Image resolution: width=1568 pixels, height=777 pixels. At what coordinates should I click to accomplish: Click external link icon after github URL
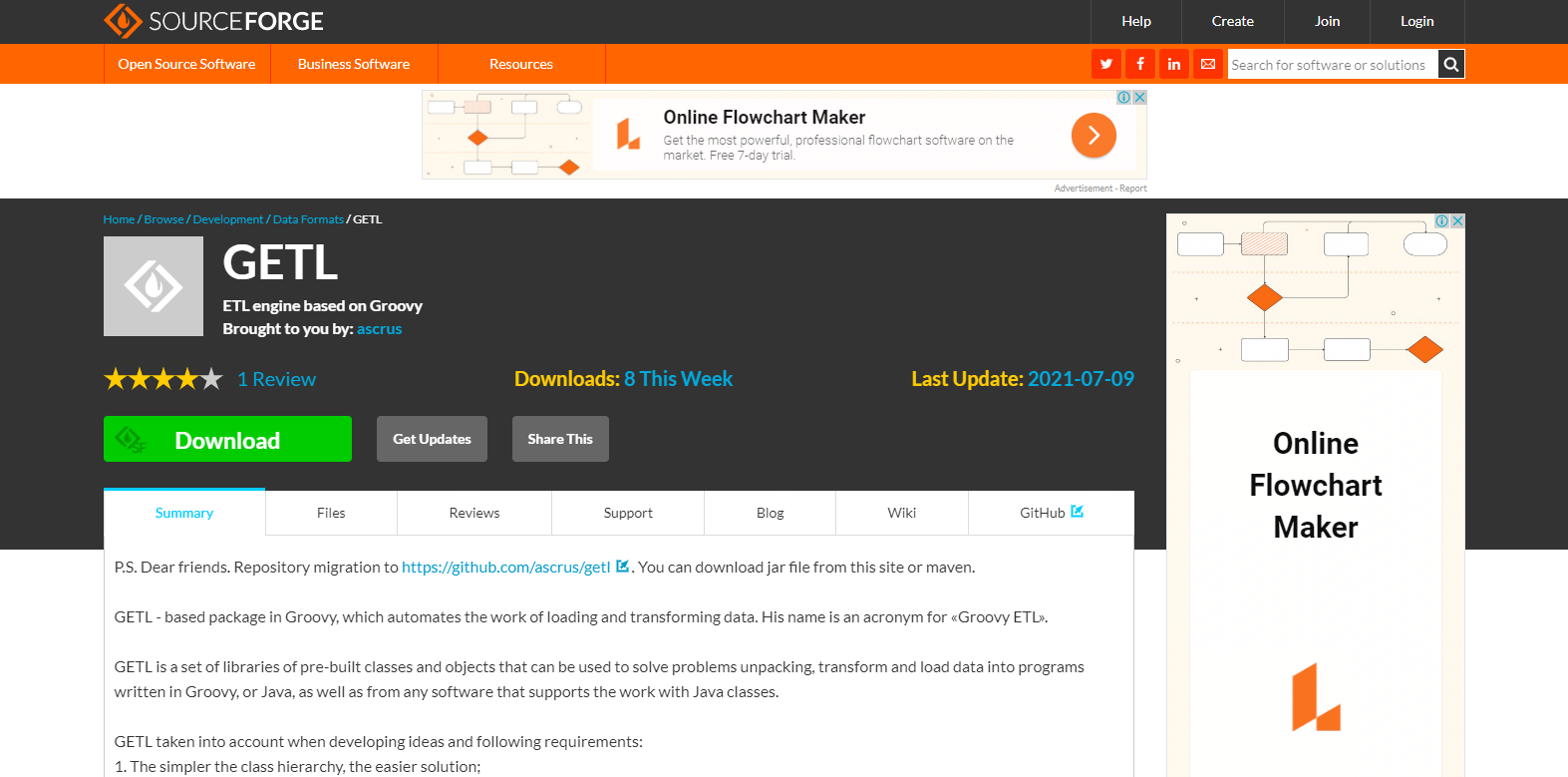pyautogui.click(x=622, y=567)
